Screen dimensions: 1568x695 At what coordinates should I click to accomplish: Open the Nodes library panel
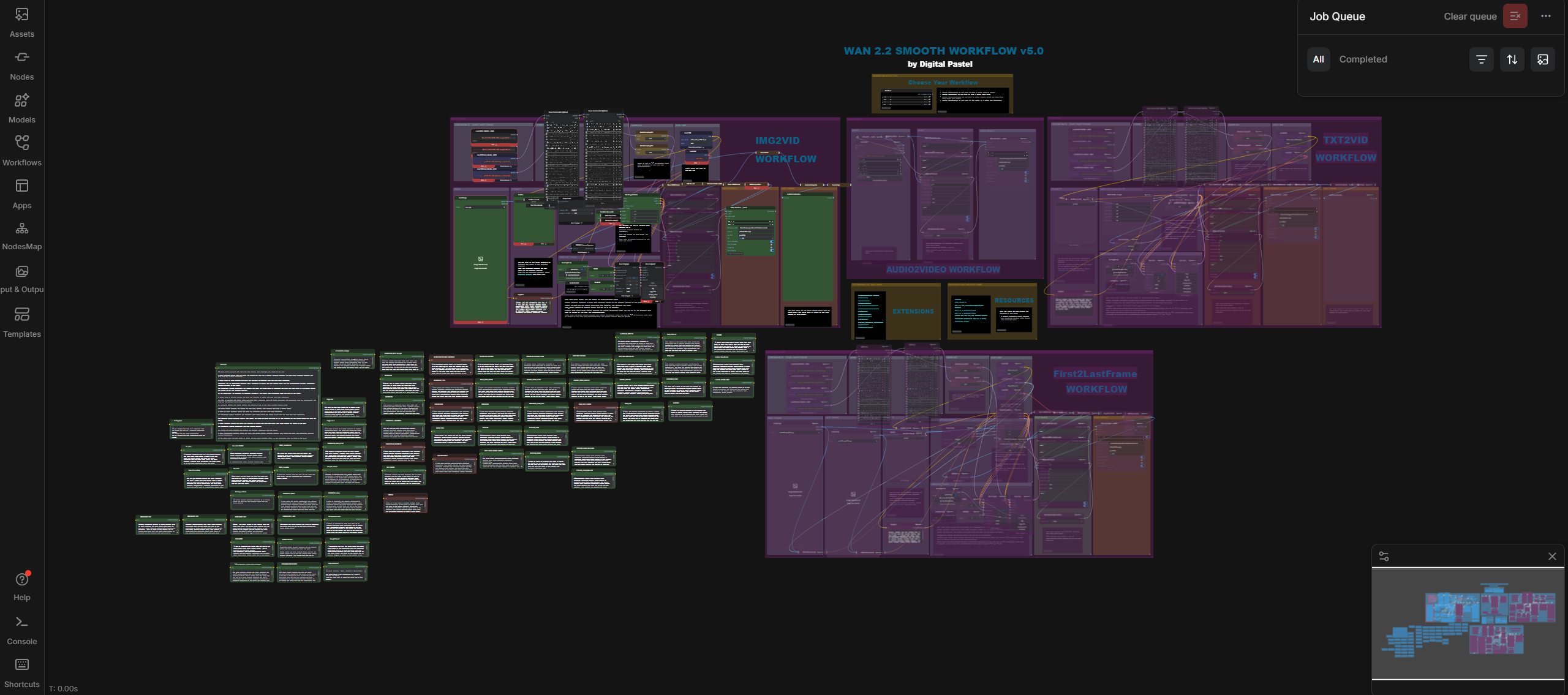[x=22, y=66]
